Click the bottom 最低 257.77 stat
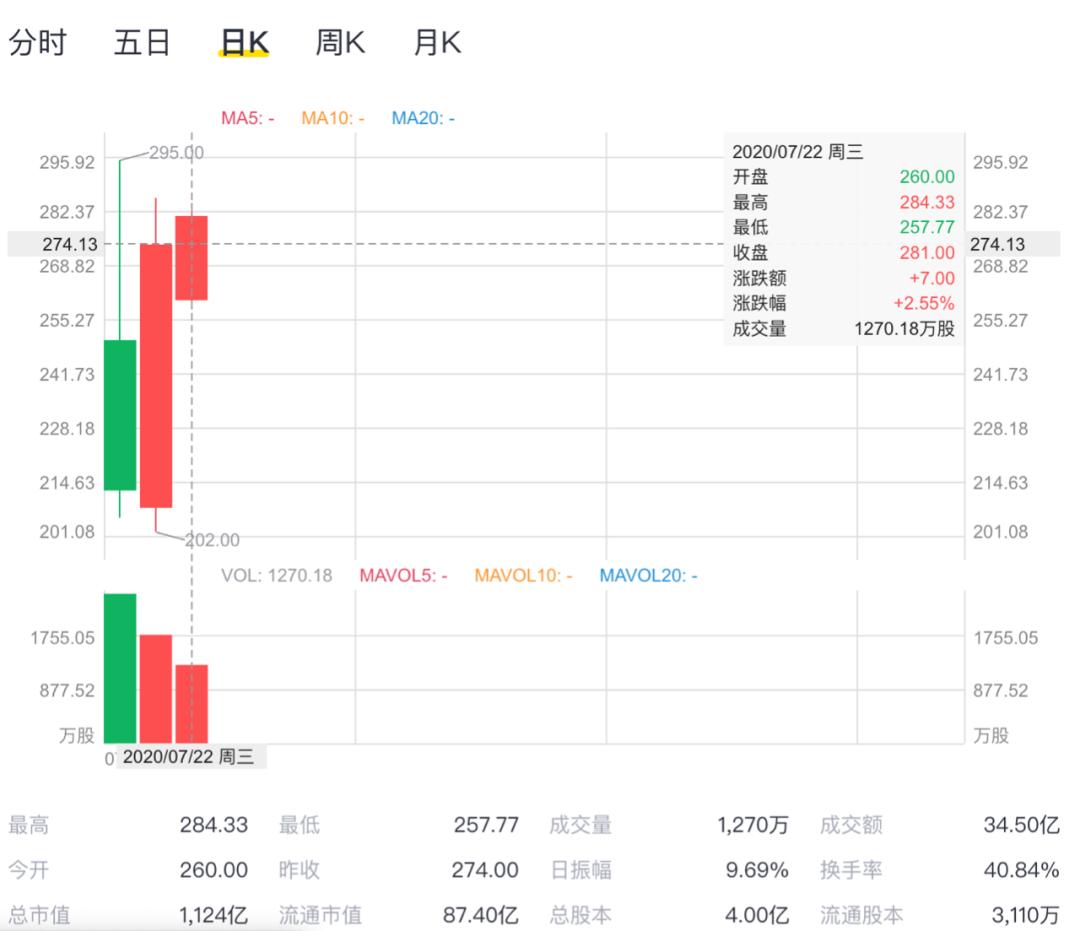The width and height of the screenshot is (1080, 931). [398, 825]
